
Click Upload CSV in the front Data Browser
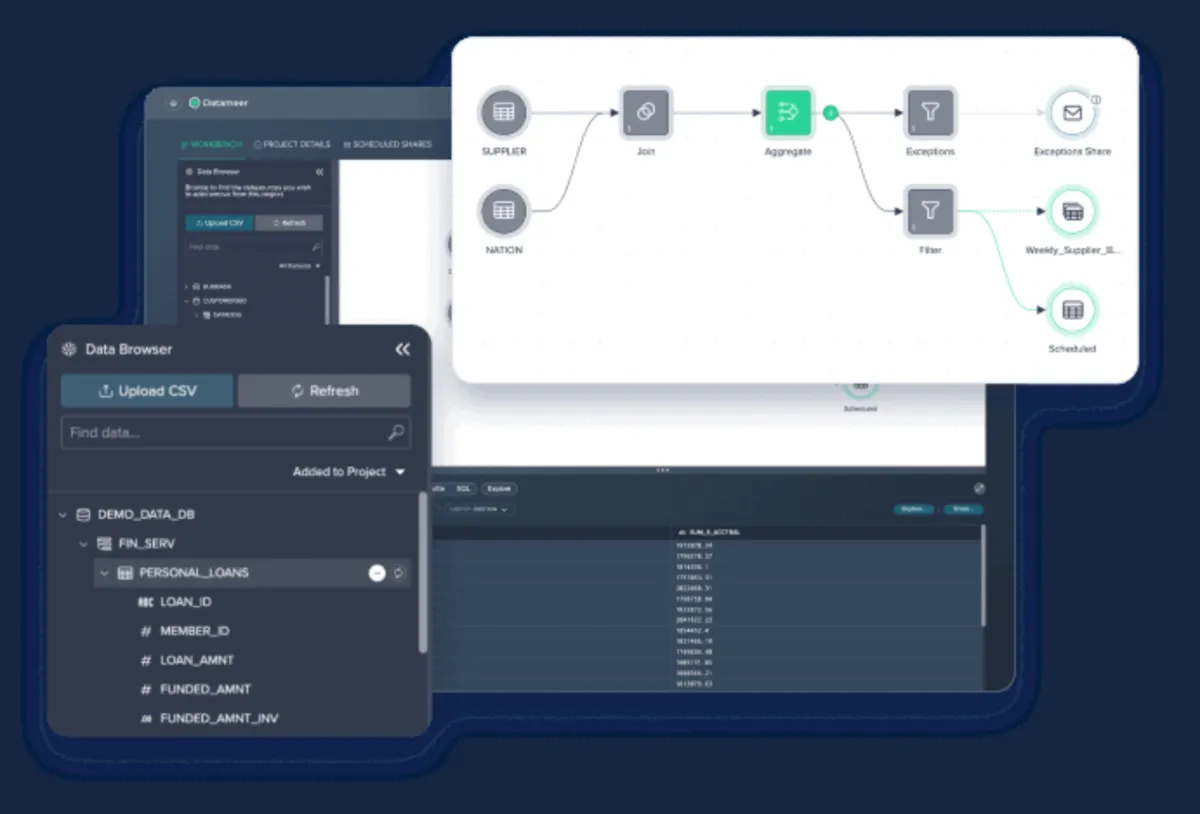tap(147, 391)
